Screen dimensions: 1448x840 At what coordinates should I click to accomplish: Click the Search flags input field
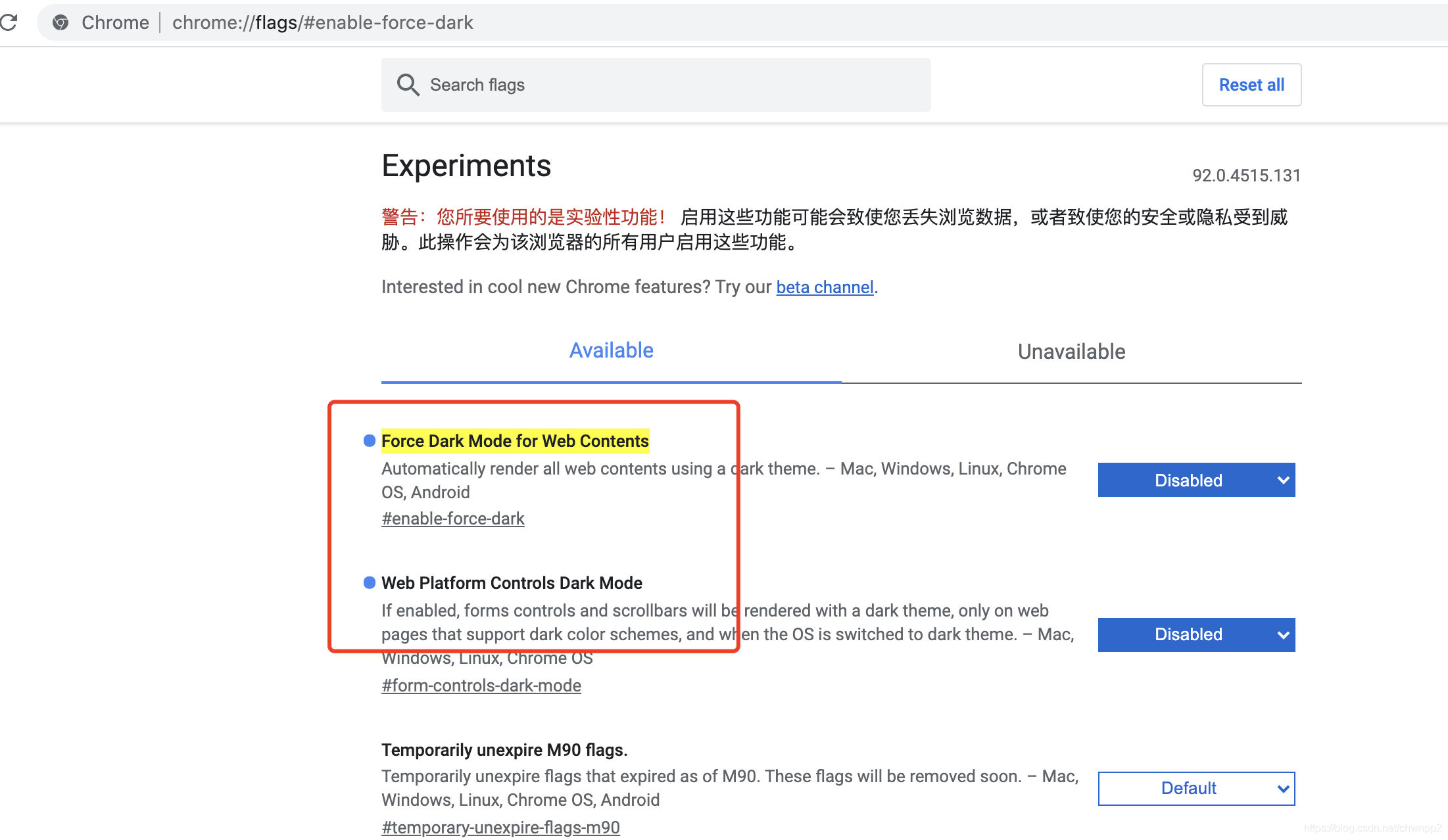tap(656, 84)
